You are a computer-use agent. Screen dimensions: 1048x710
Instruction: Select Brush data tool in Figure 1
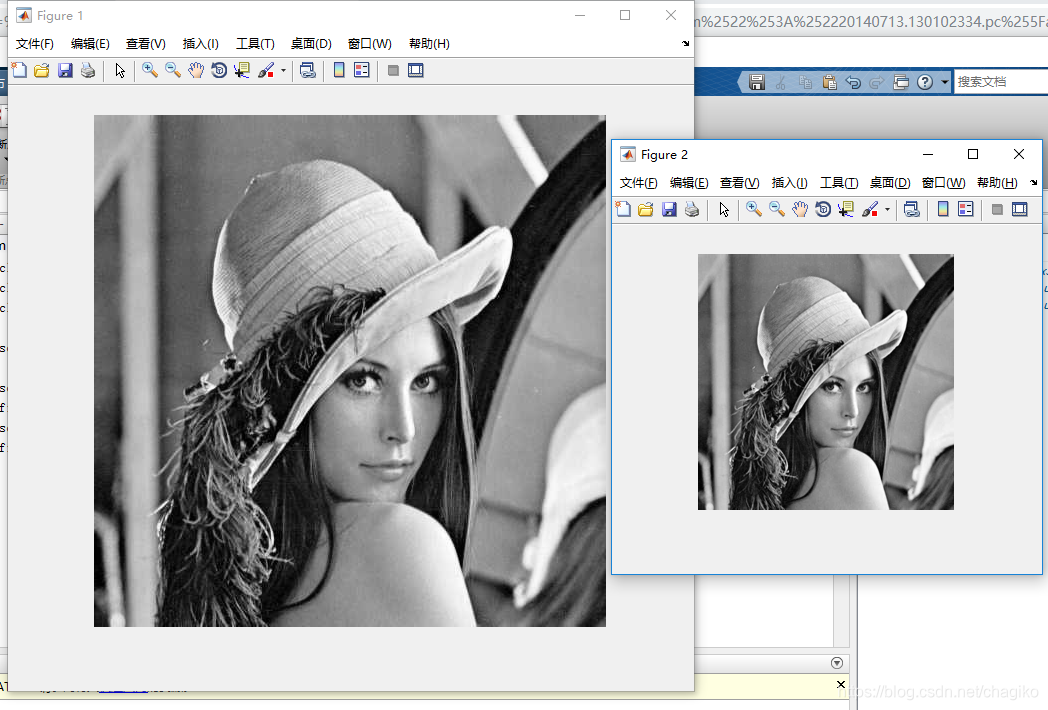click(266, 70)
